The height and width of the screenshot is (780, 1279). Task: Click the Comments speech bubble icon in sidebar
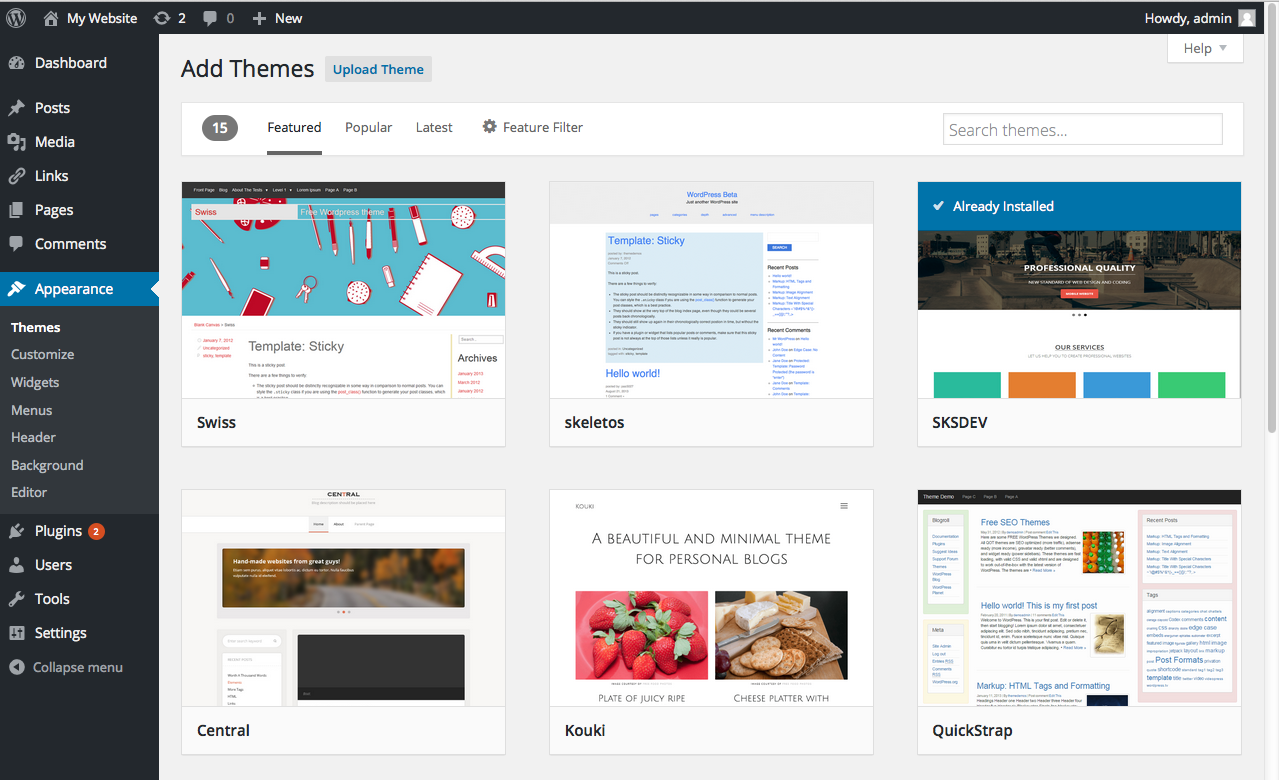tap(17, 244)
